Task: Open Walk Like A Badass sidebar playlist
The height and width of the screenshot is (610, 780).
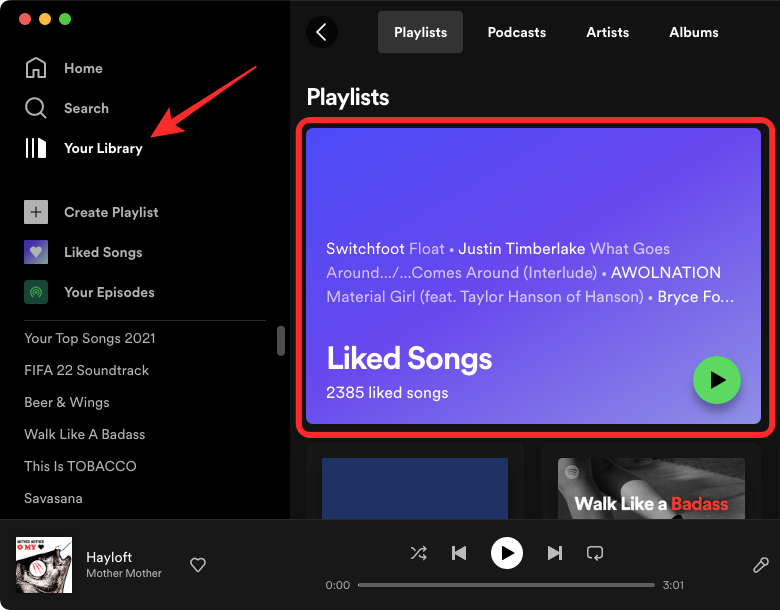Action: coord(85,434)
